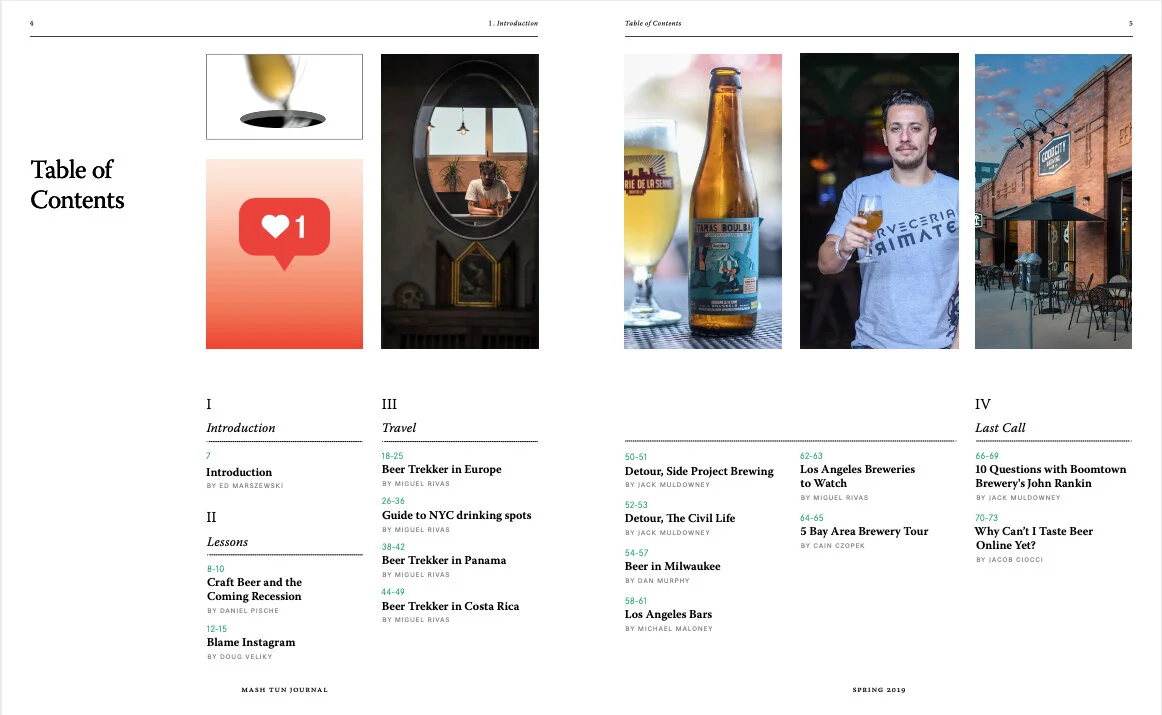Click the byline 'BY JACOB CIOCCI'
Image resolution: width=1162 pixels, height=715 pixels.
pos(1009,560)
